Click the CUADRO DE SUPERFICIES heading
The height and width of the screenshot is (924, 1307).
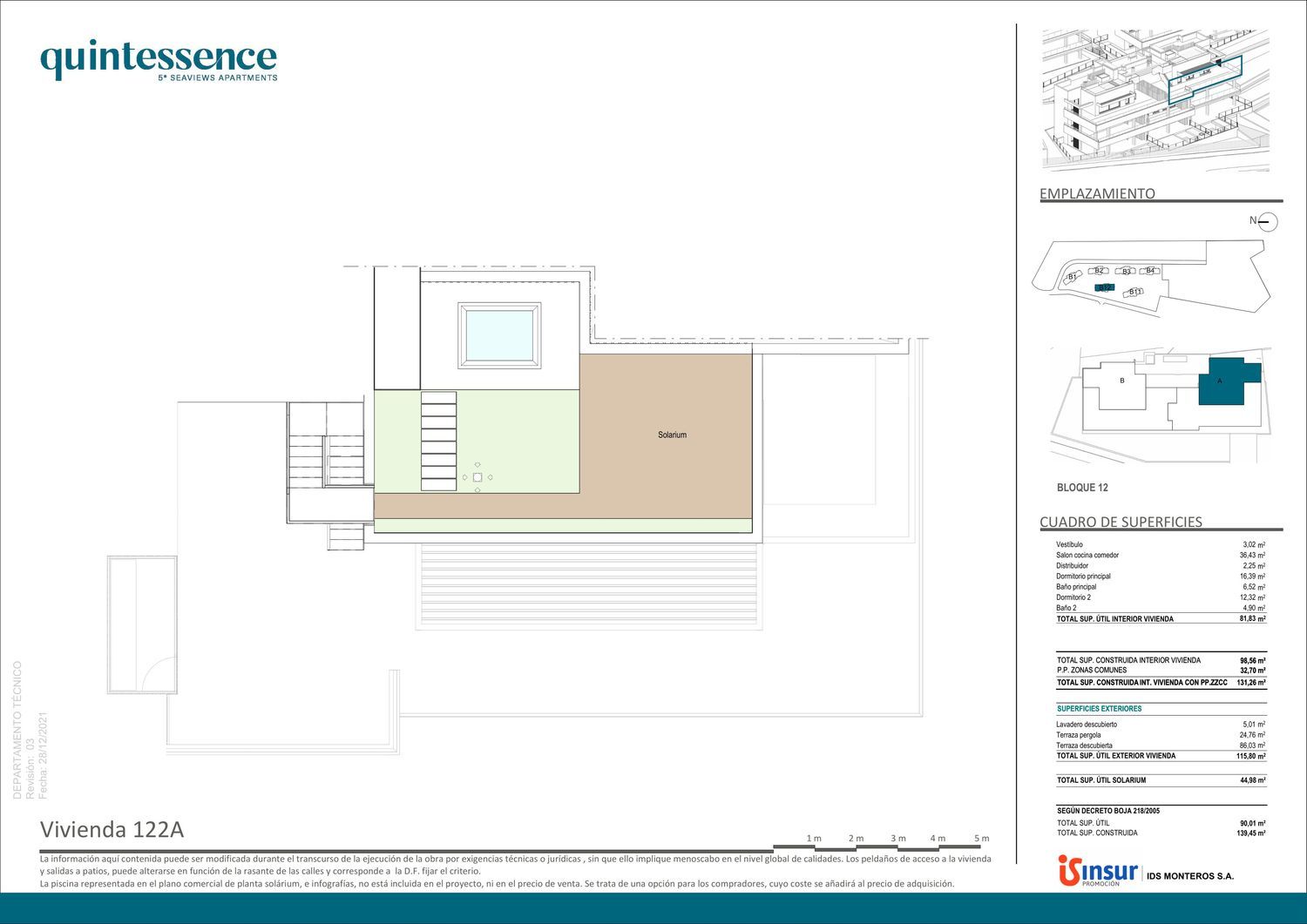tap(1121, 522)
